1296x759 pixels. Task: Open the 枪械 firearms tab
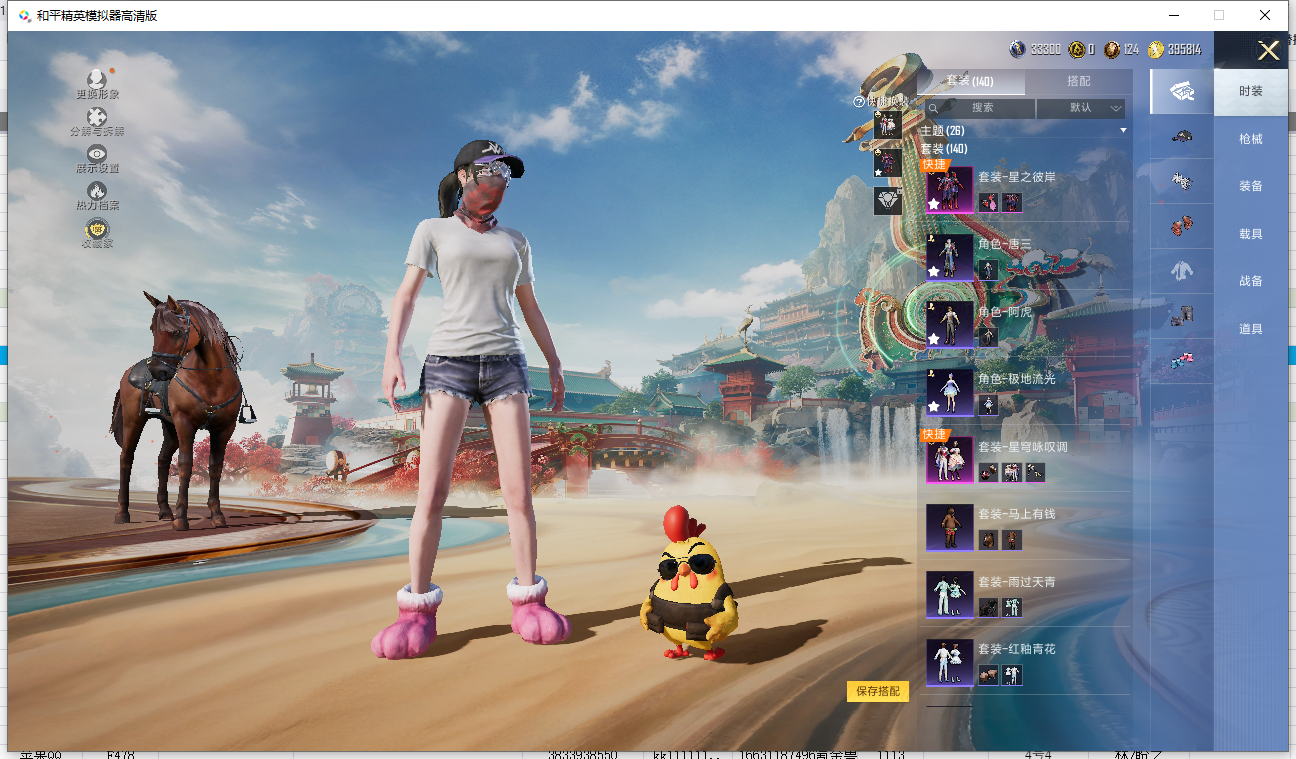tap(1251, 139)
